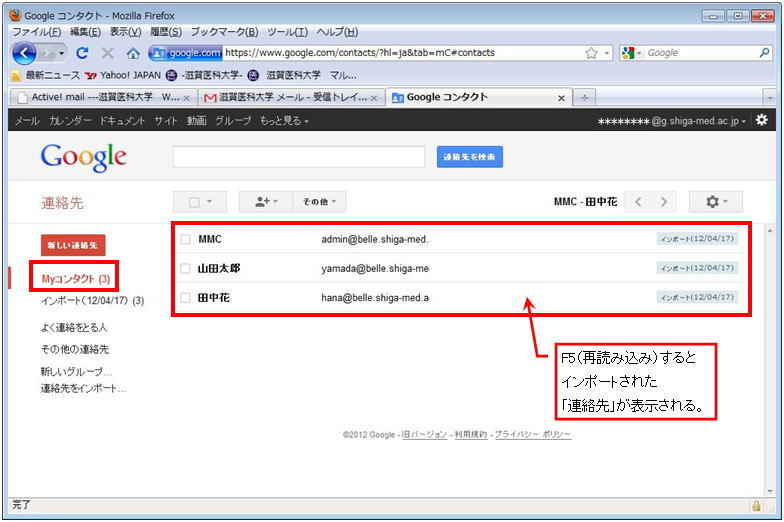Viewport: 784px width, 522px height.
Task: Open the list all tabs dropdown
Action: coord(770,98)
